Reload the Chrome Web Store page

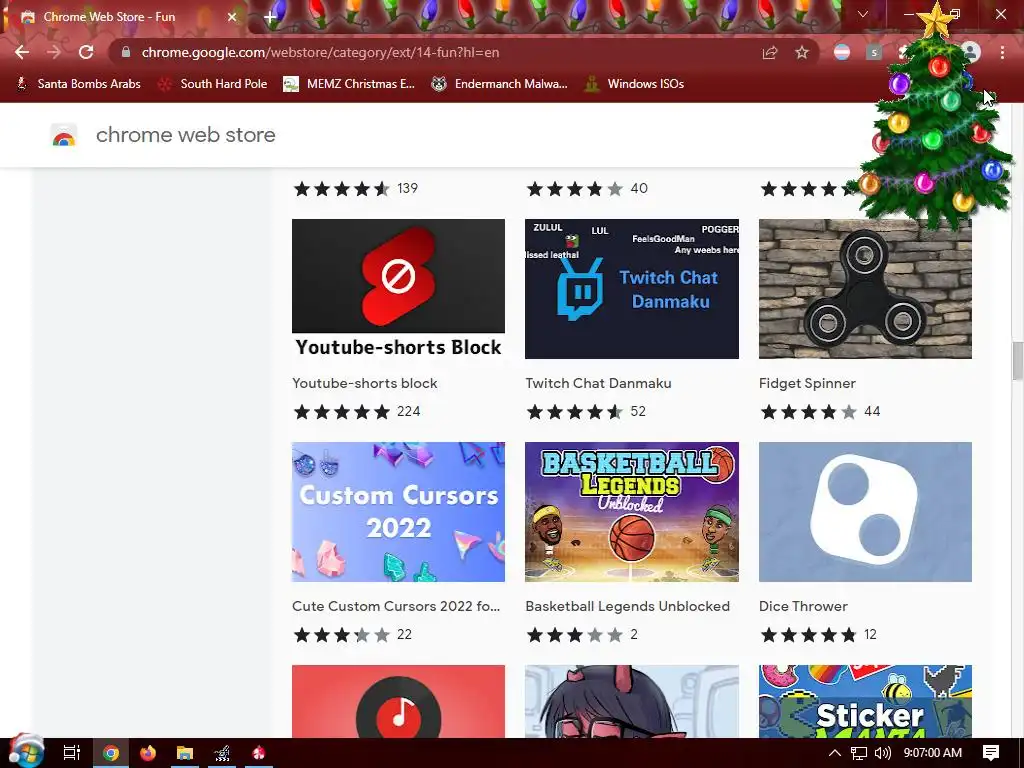pos(86,52)
